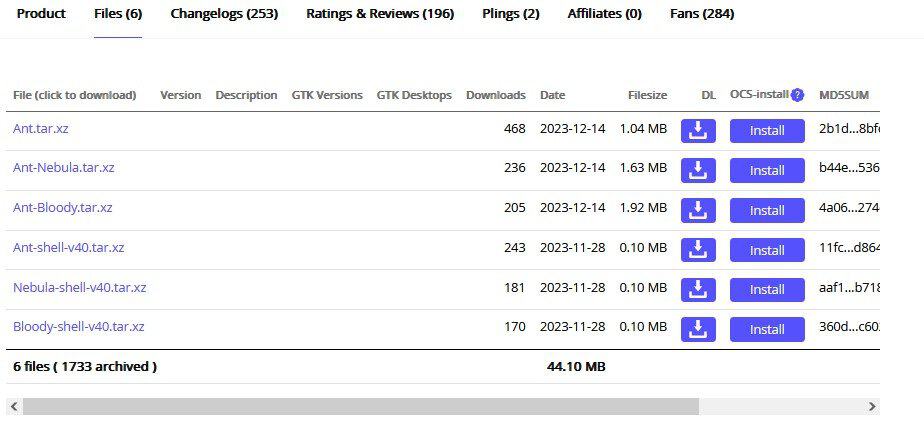
Task: Open Nebula-shell-v40.tar.xz file link
Action: [80, 288]
